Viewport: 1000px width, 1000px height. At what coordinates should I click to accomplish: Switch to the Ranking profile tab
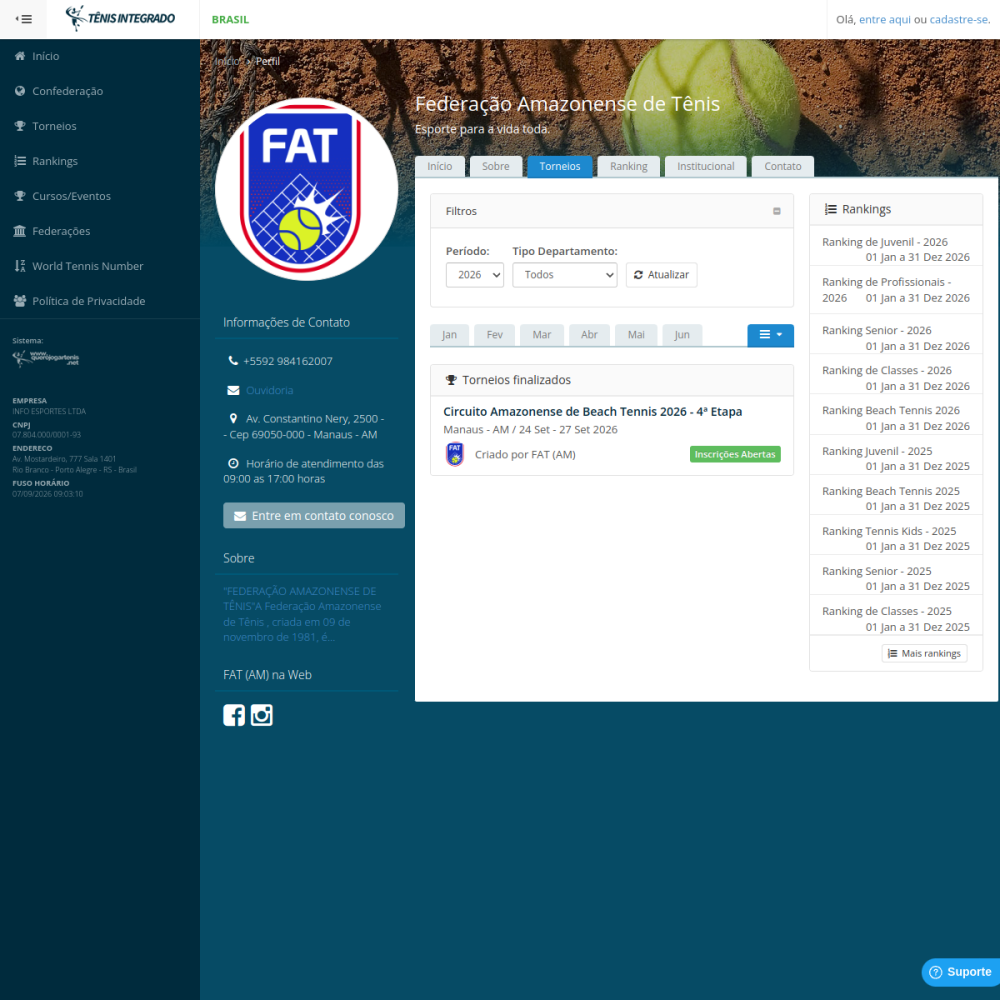628,166
